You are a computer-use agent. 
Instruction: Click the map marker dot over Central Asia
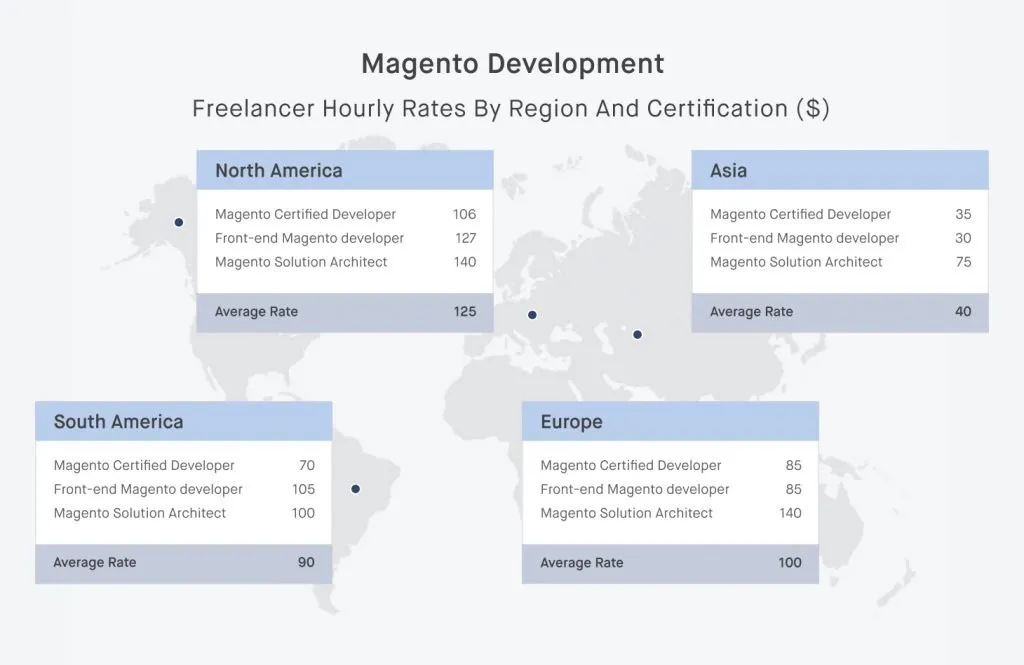[637, 334]
